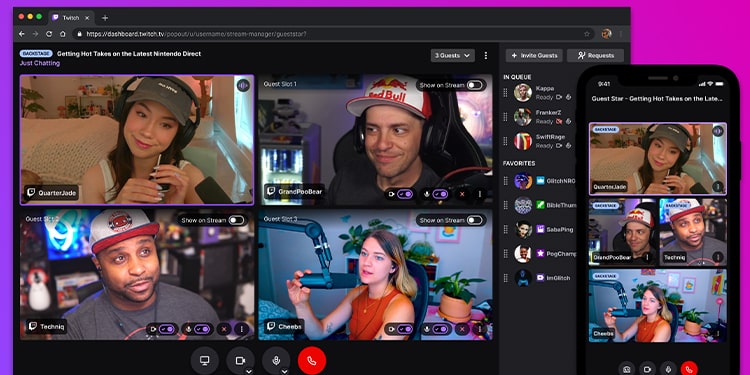Image resolution: width=750 pixels, height=375 pixels.
Task: Click SwiftRage's profile avatar
Action: click(x=523, y=141)
